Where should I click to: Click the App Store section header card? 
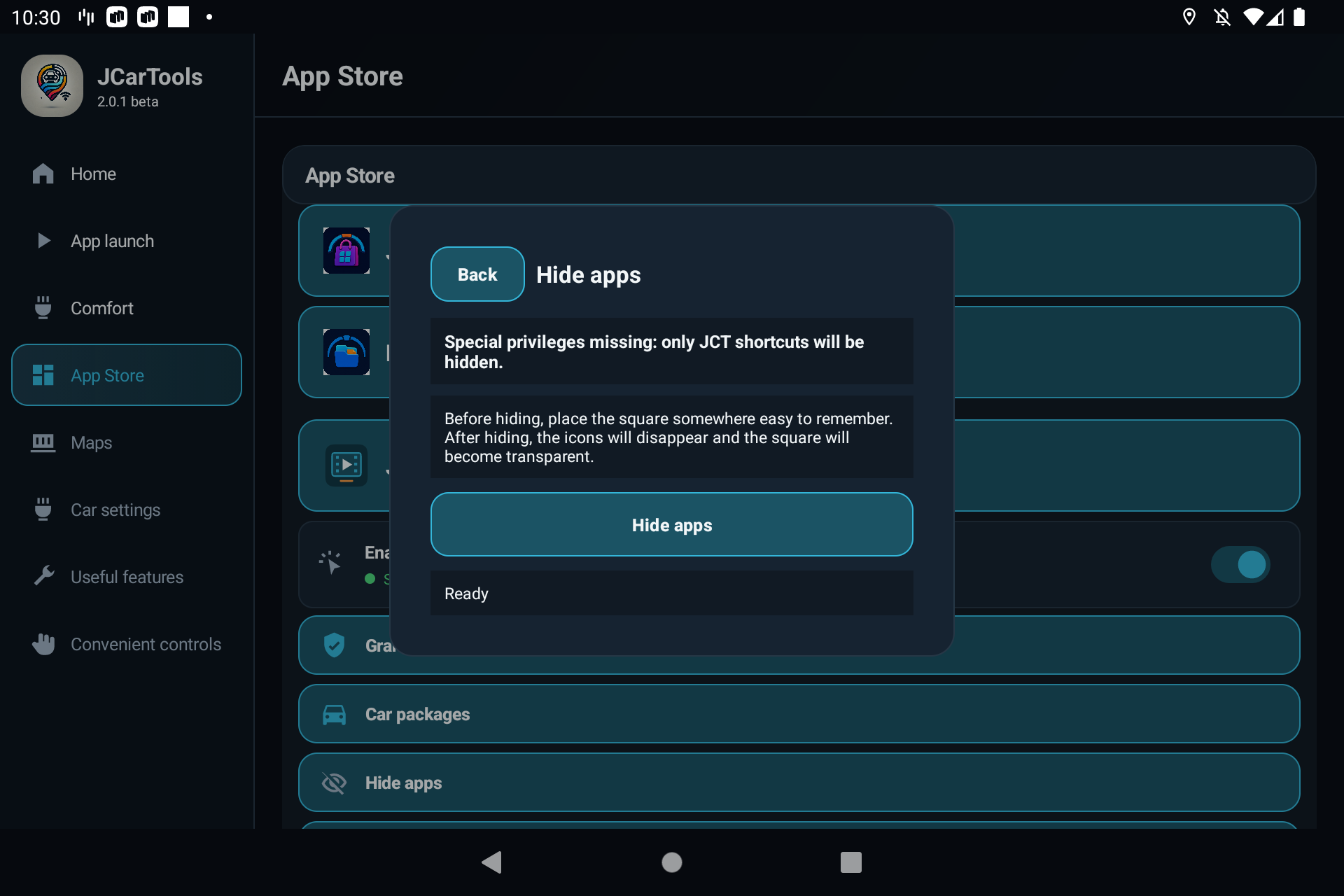799,175
